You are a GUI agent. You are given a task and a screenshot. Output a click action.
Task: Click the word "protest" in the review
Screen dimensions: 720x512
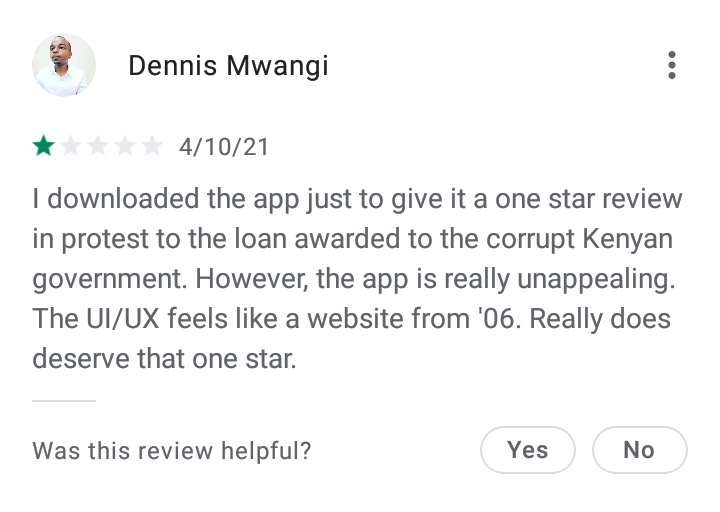coord(105,240)
